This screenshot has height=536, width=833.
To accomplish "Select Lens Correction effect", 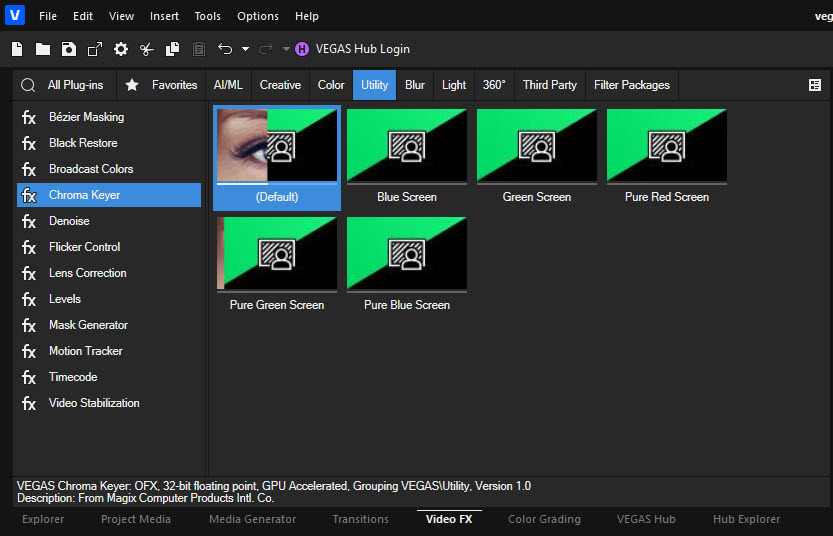I will [109, 273].
